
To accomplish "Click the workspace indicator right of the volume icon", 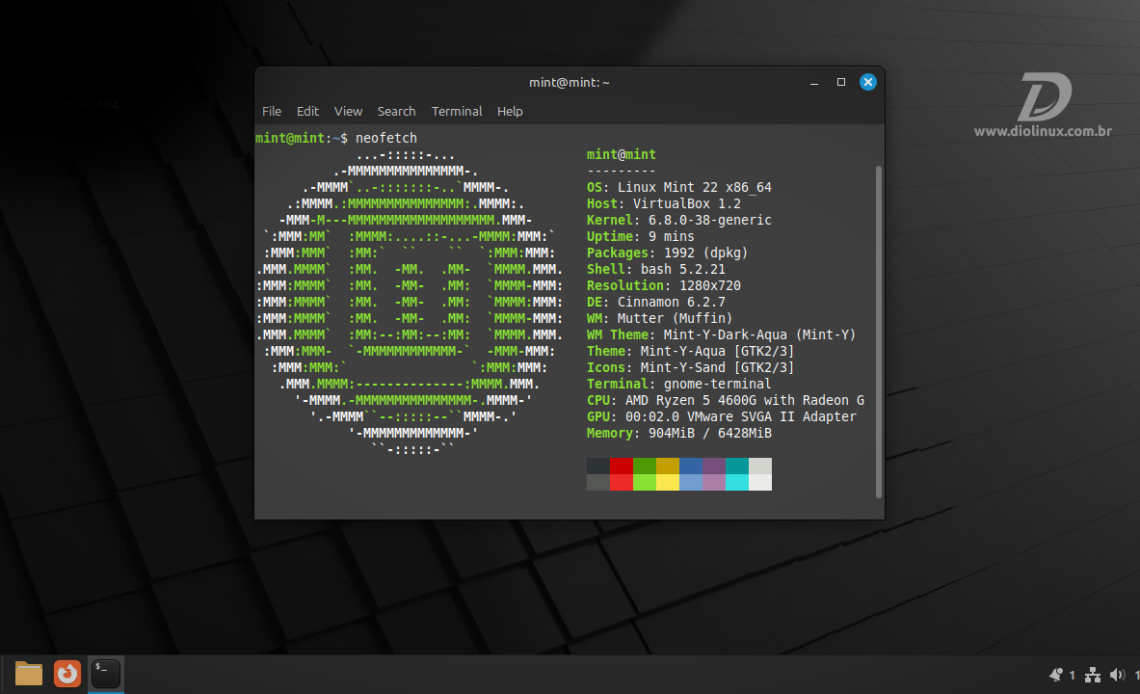I will [x=1136, y=675].
